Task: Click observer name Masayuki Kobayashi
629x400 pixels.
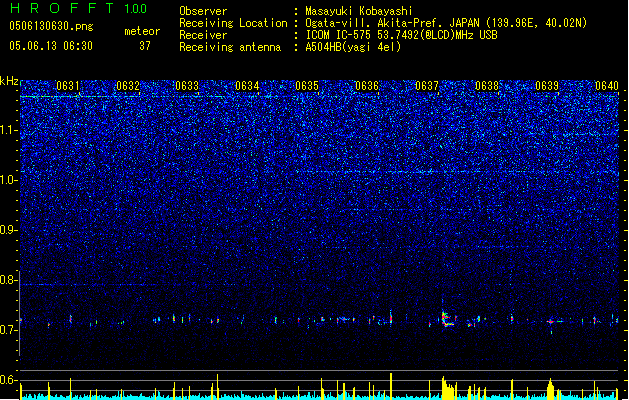Action: pyautogui.click(x=359, y=11)
